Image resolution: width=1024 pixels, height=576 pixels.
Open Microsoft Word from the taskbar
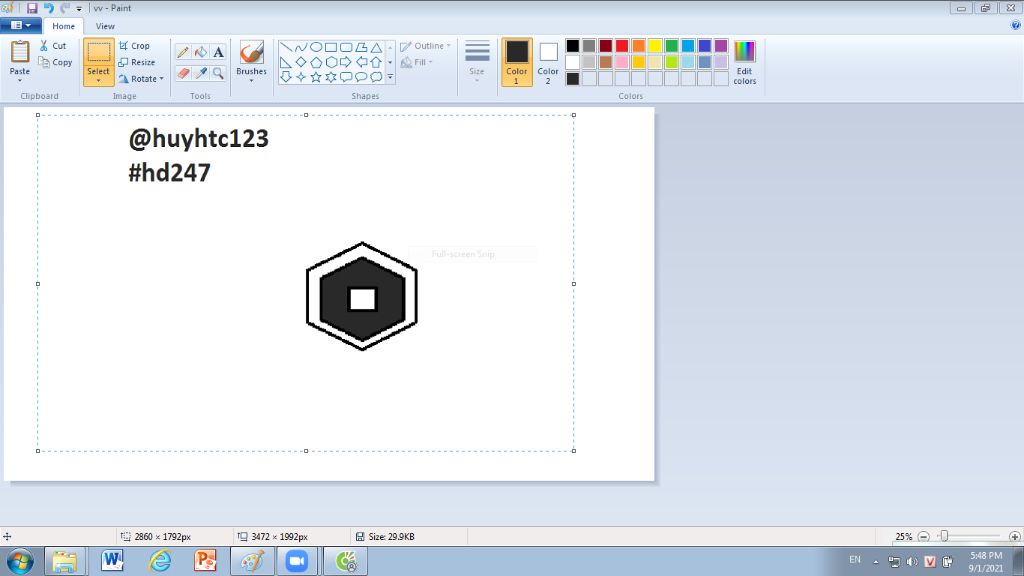pos(112,562)
